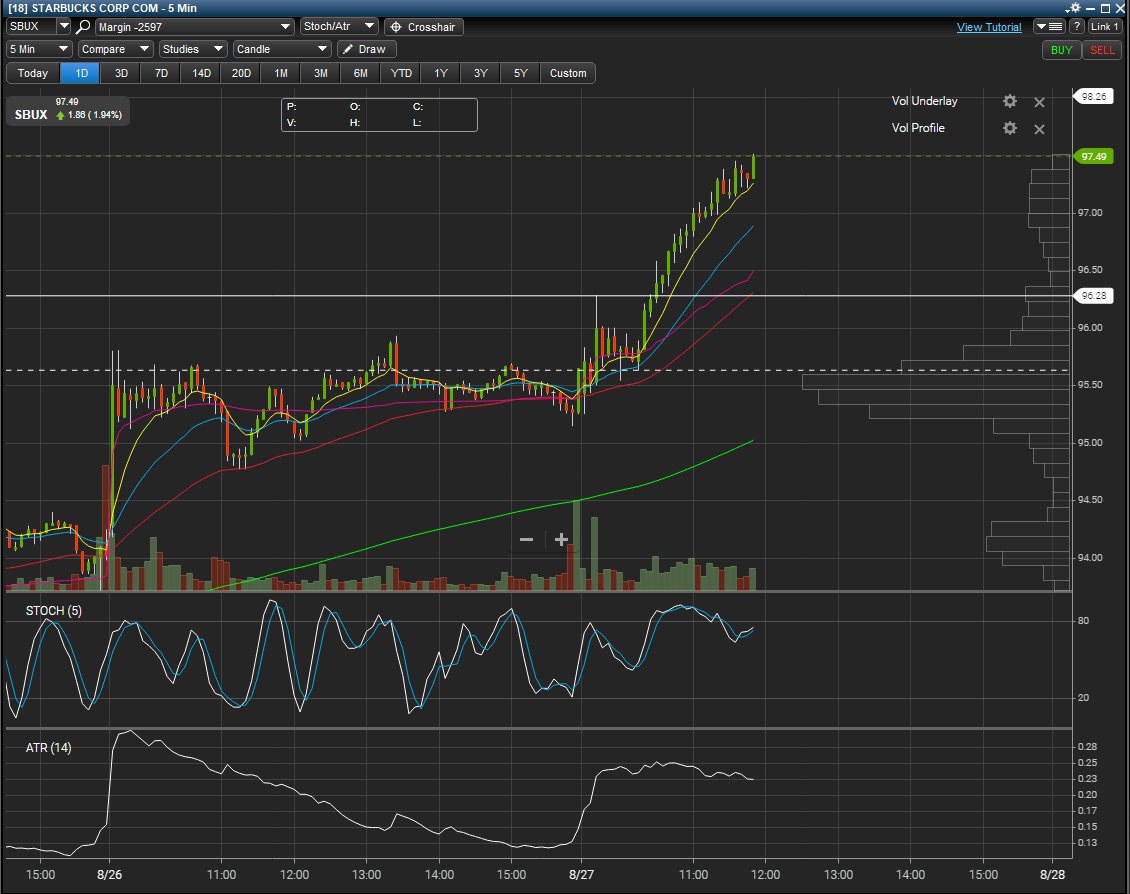The height and width of the screenshot is (894, 1130).
Task: Open the Studies dropdown
Action: click(x=193, y=49)
